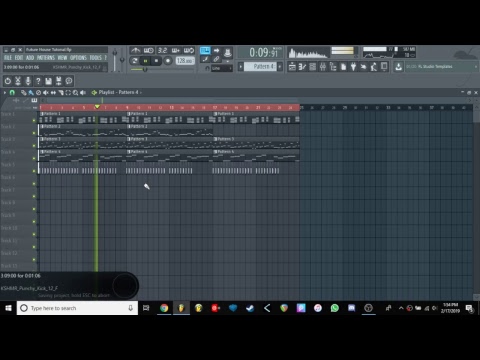This screenshot has height=360, width=480.
Task: Click the save project disk icon
Action: click(x=48, y=81)
